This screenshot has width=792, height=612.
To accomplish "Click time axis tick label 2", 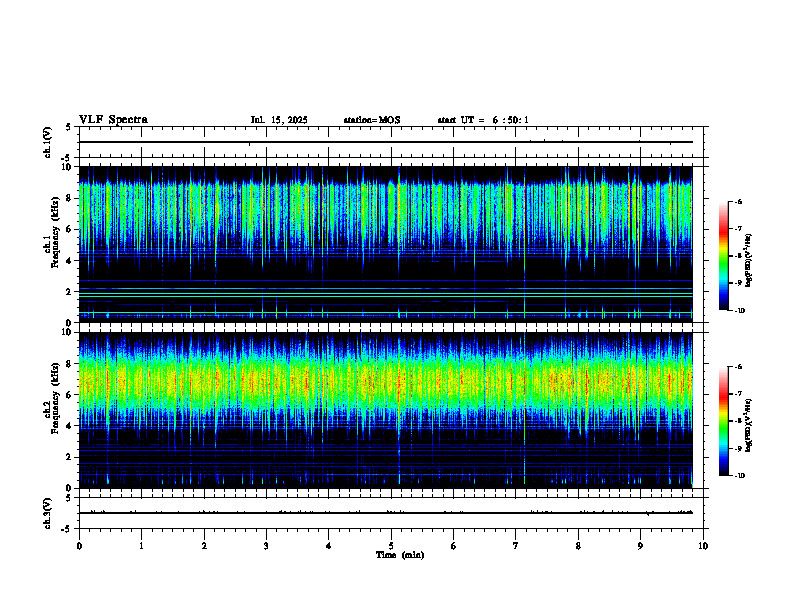I will pyautogui.click(x=204, y=546).
